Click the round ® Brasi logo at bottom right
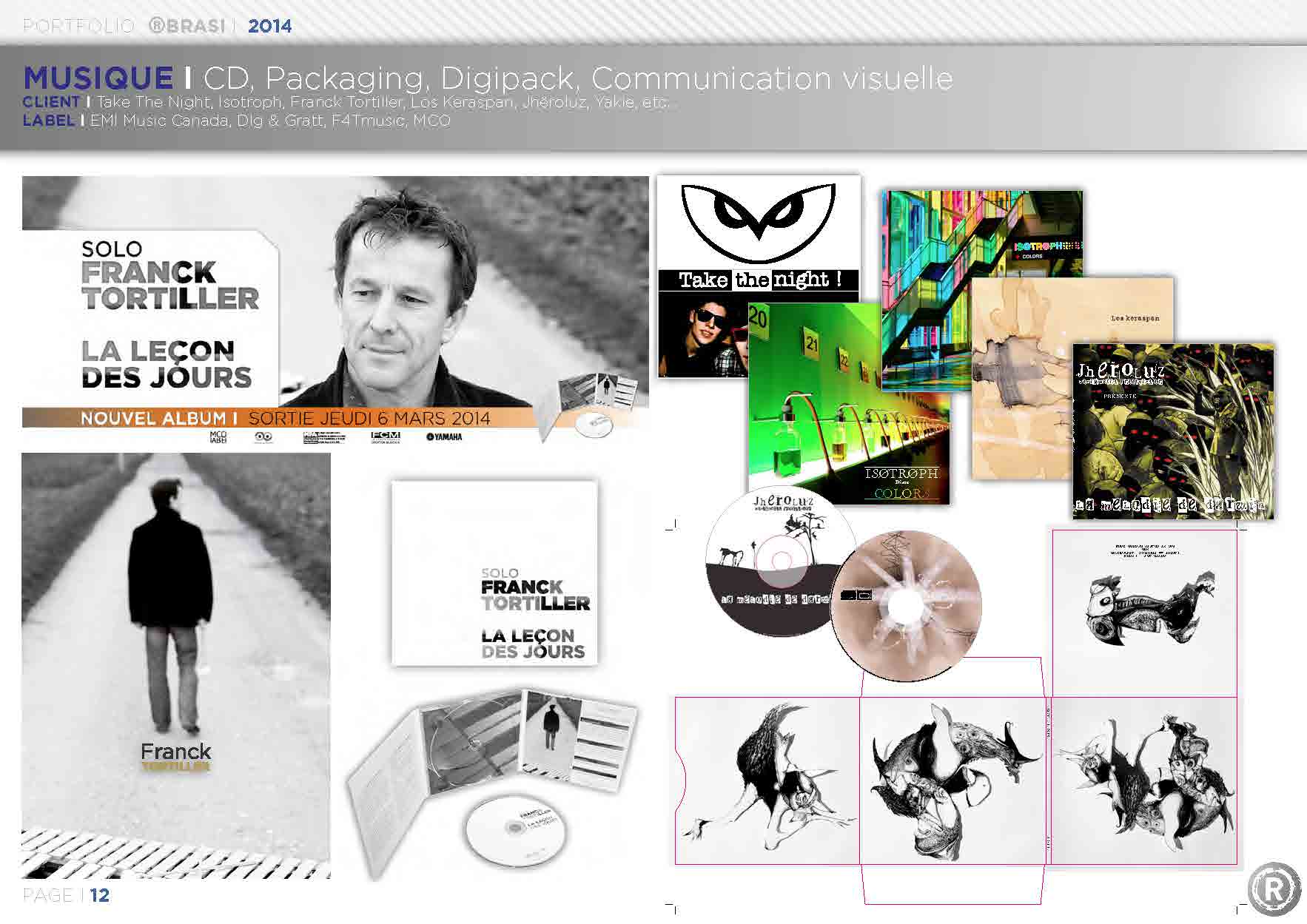This screenshot has height=924, width=1307. click(x=1273, y=890)
